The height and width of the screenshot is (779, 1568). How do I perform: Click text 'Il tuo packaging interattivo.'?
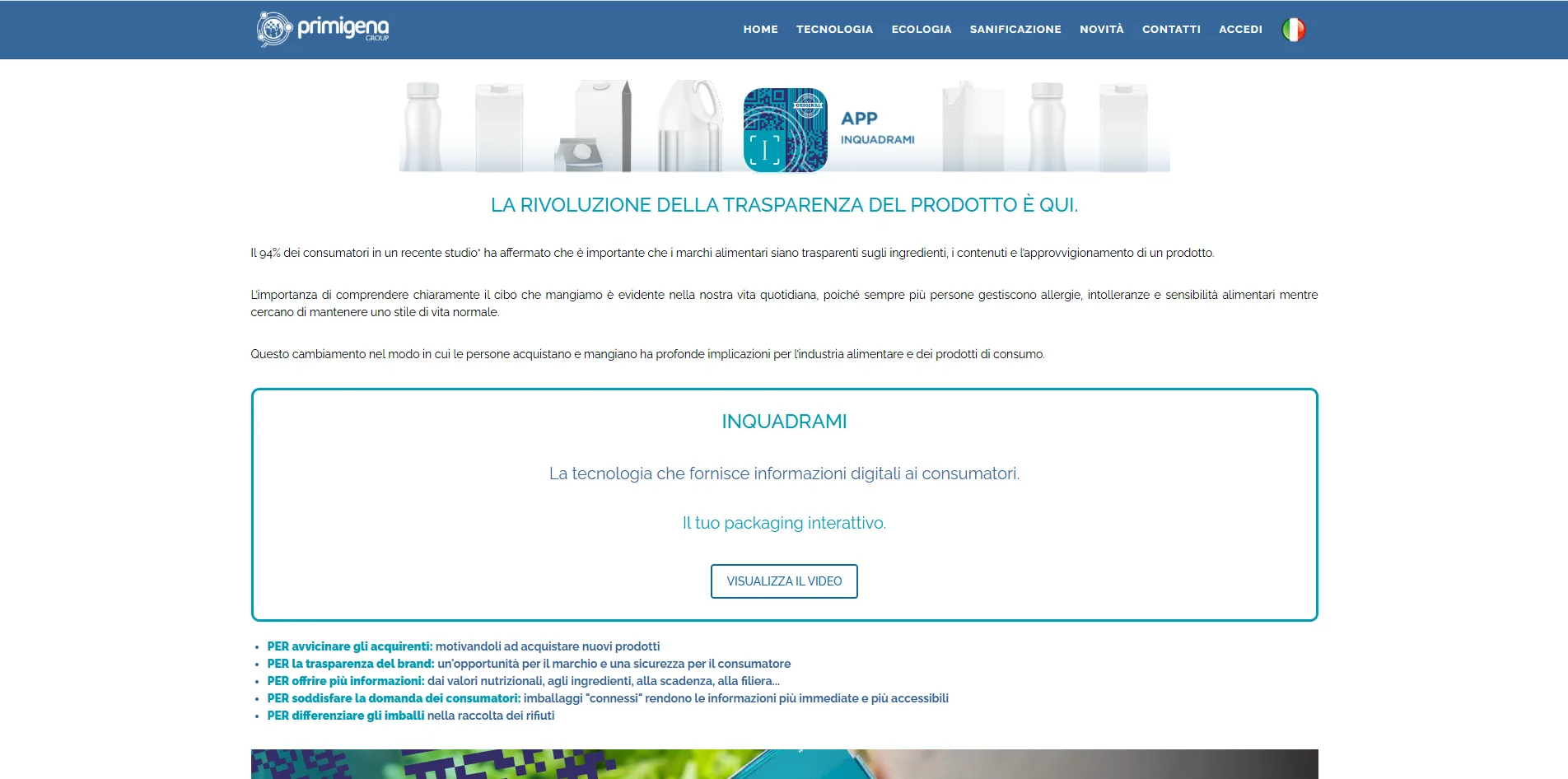784,523
